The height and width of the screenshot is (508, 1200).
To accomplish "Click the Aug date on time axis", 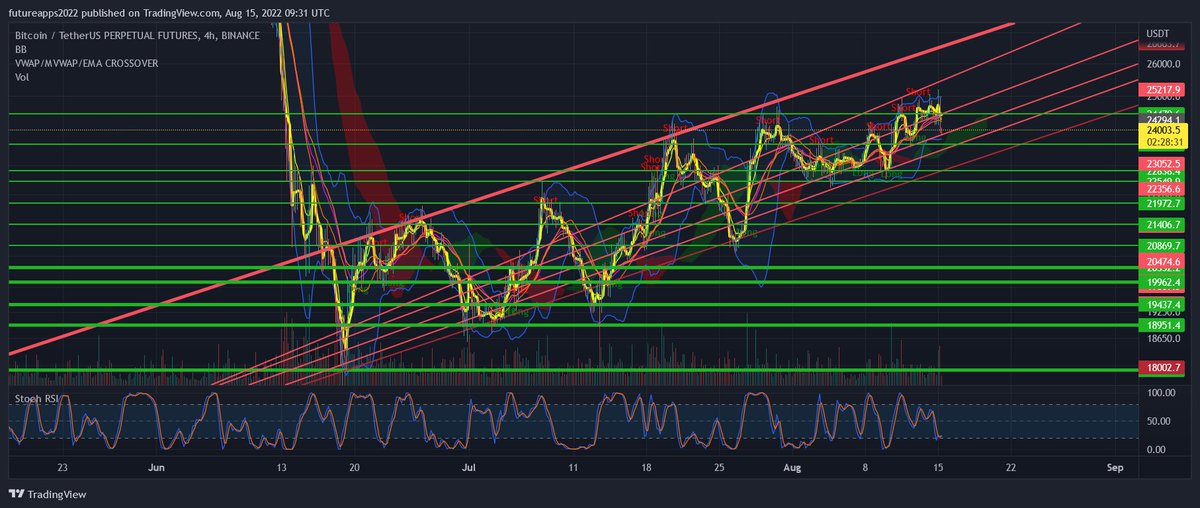I will point(793,467).
